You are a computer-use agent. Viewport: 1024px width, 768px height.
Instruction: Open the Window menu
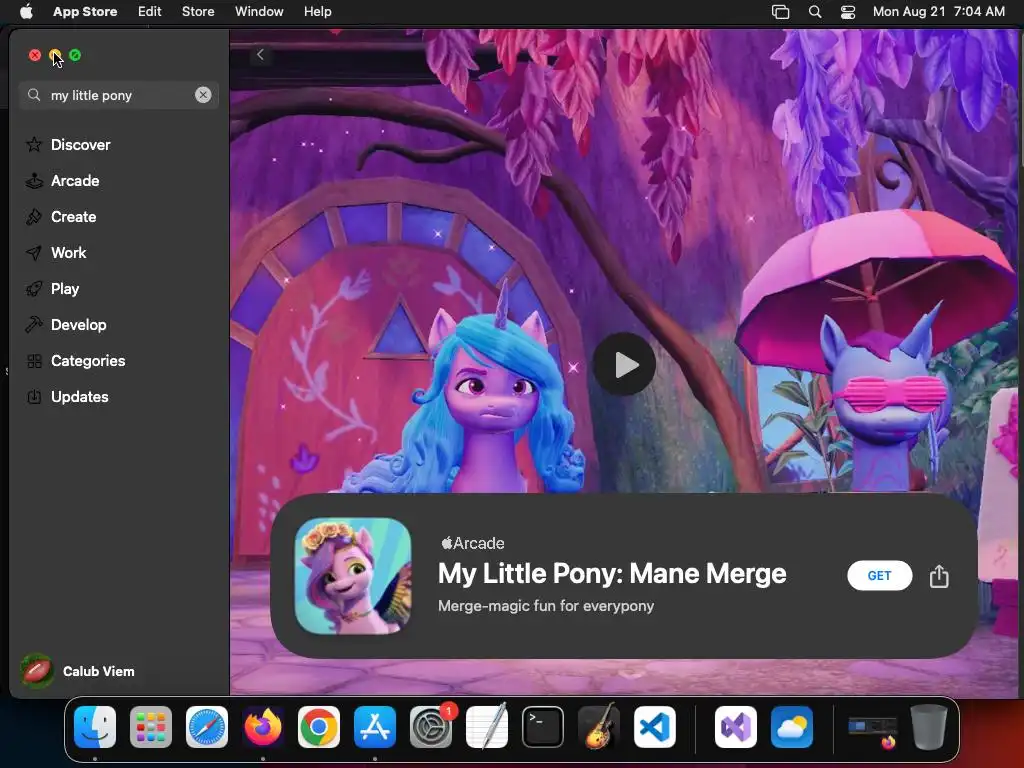(259, 11)
